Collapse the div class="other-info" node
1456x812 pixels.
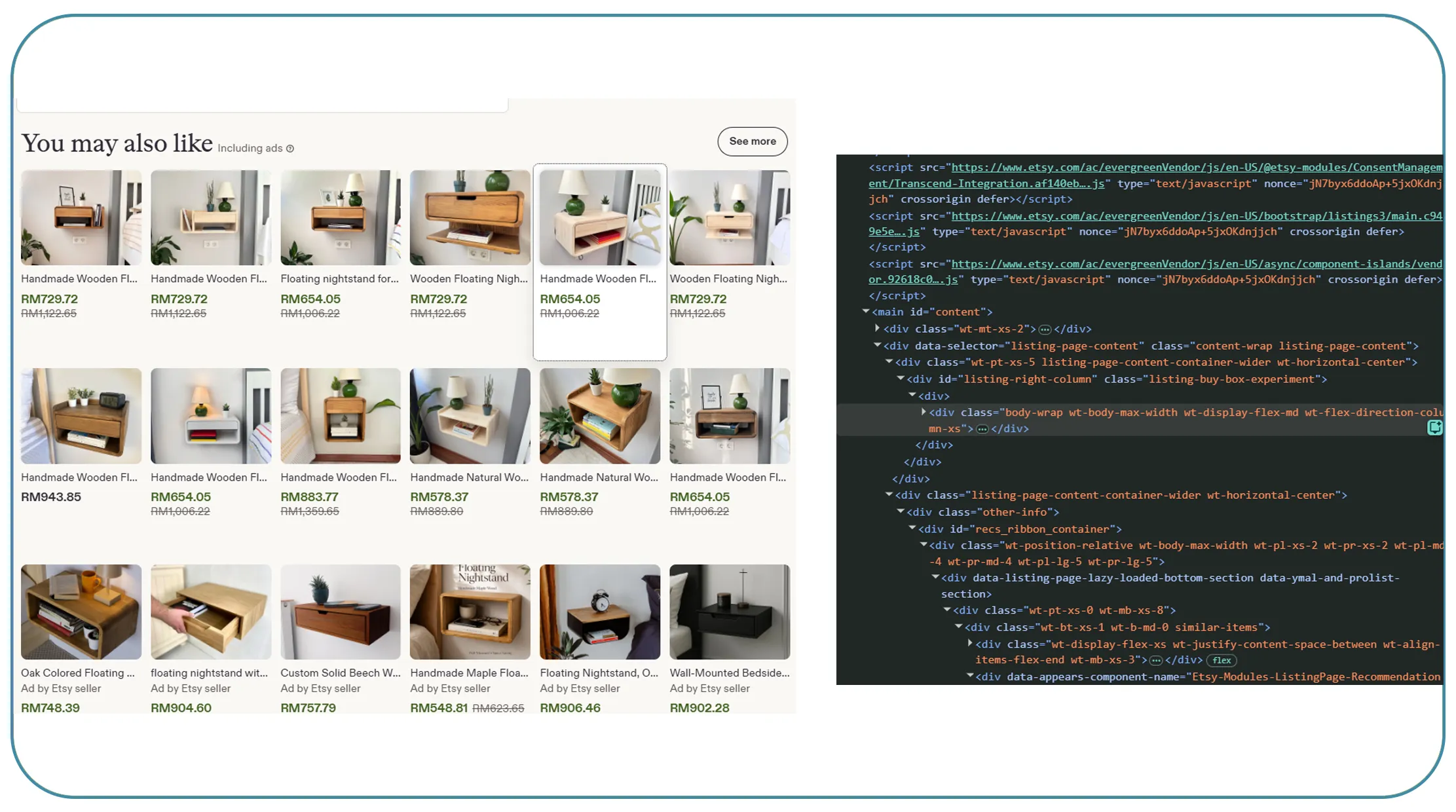(x=901, y=511)
